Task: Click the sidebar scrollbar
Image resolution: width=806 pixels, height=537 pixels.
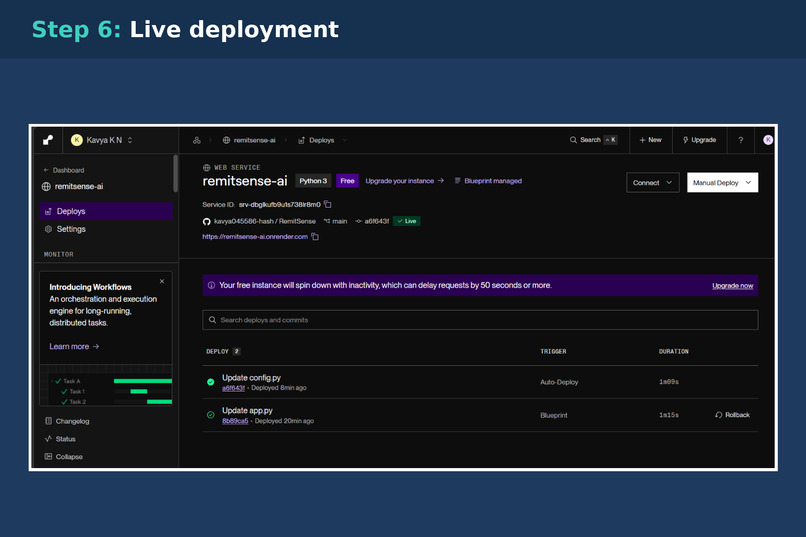Action: pyautogui.click(x=176, y=173)
